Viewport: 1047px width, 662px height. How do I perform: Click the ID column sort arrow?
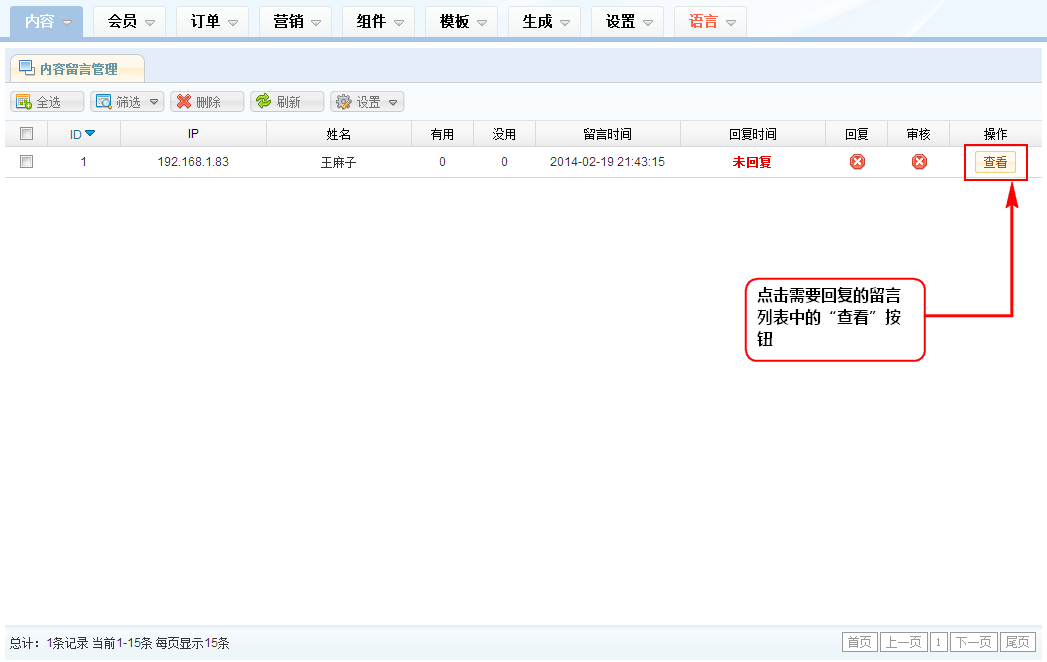coord(90,134)
